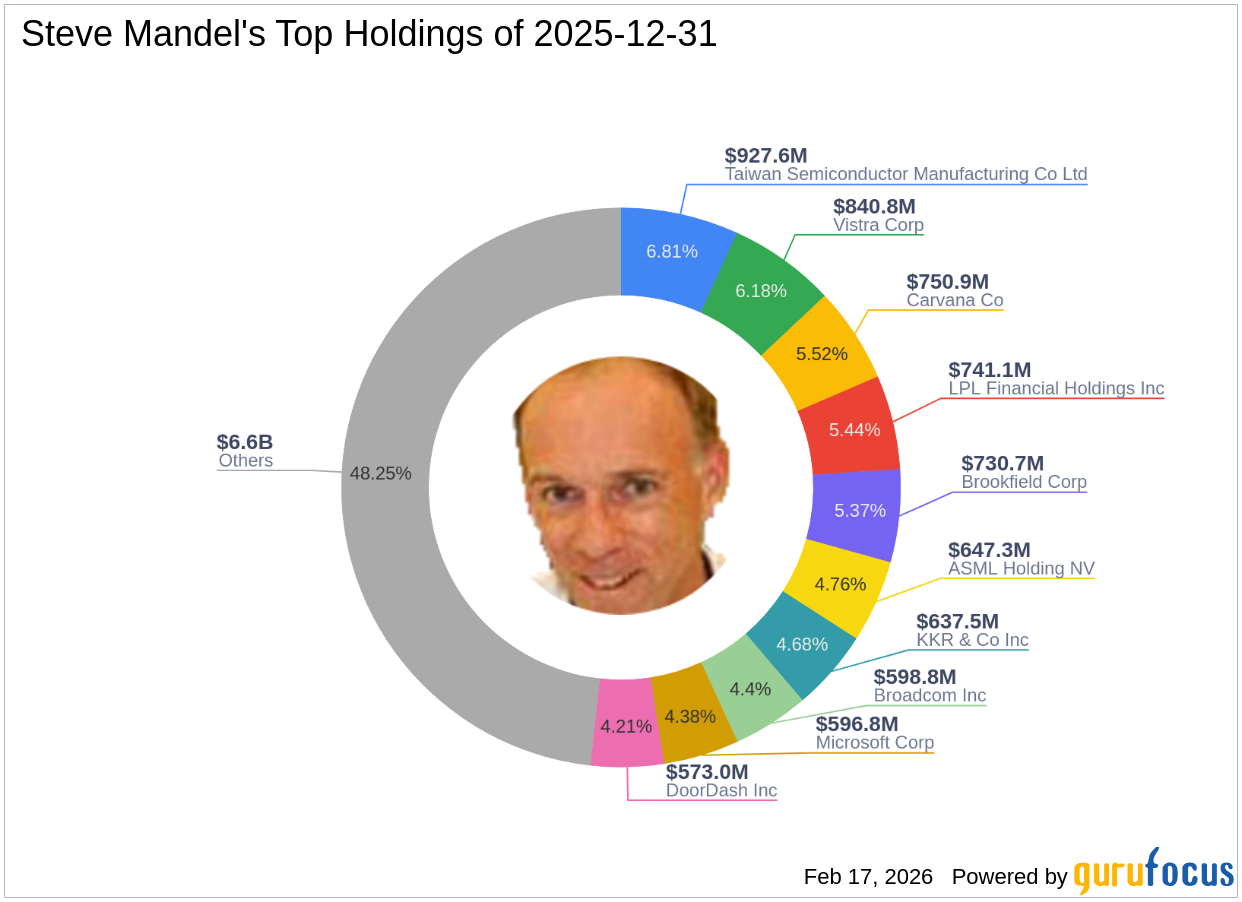This screenshot has width=1242, height=902.
Task: Click the Others label text
Action: pyautogui.click(x=245, y=461)
